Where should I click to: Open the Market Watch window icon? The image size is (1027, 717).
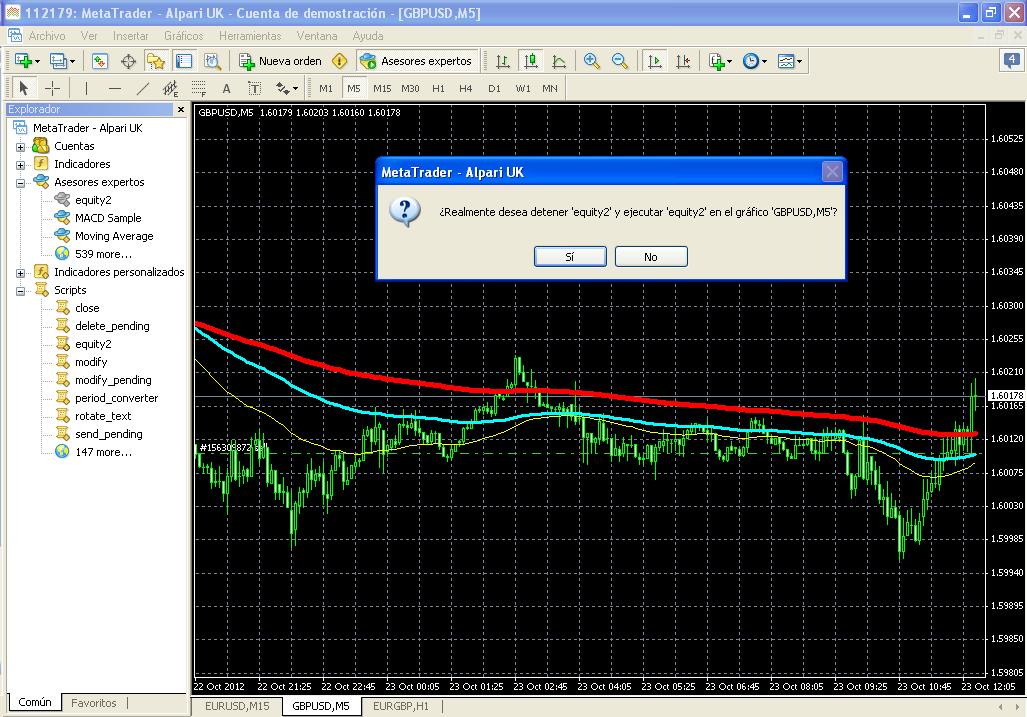coord(100,61)
